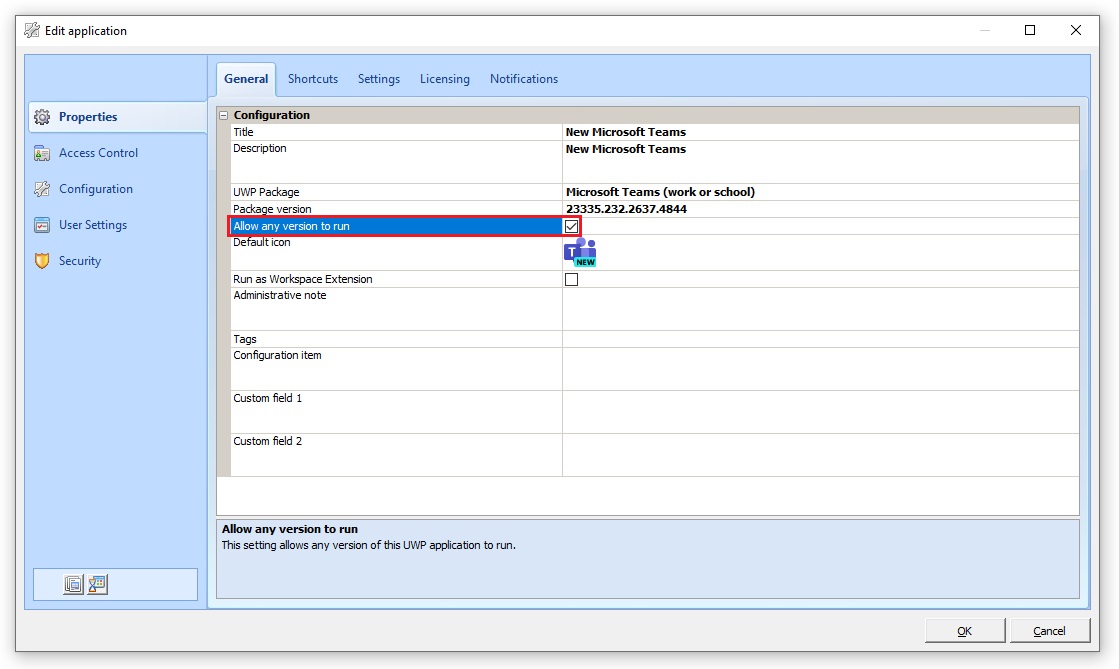
Task: Click the hourglass scheduling icon at bottom left
Action: click(x=96, y=584)
